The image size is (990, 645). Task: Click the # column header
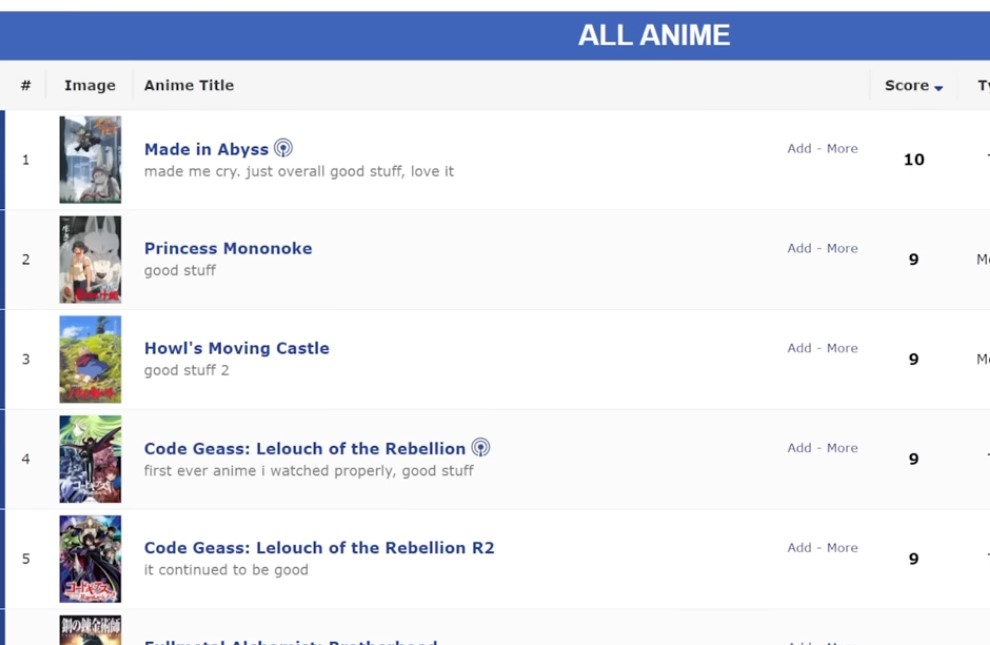pos(24,85)
